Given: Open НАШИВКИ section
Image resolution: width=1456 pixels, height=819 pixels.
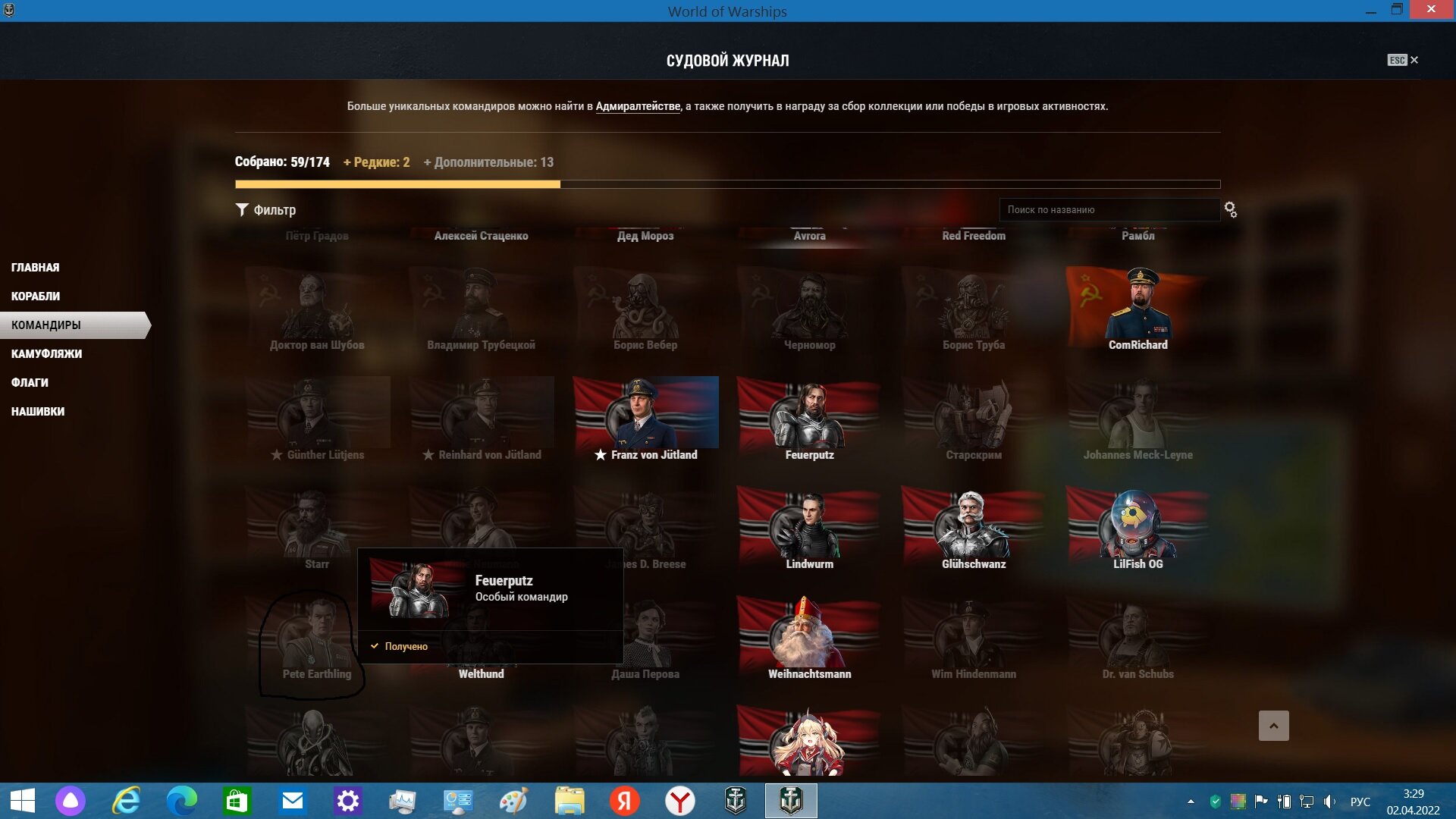Looking at the screenshot, I should 37,411.
